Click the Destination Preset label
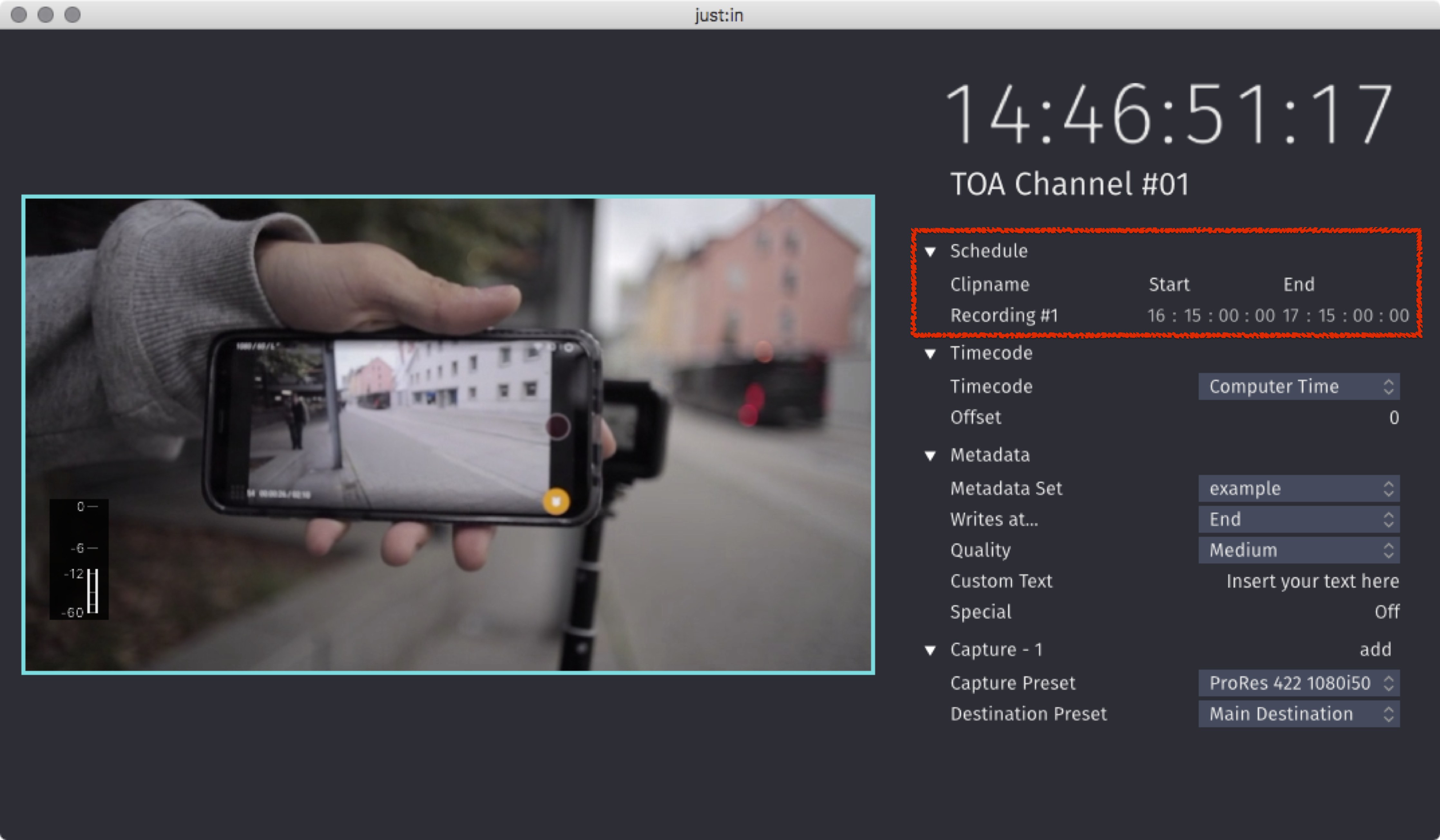1440x840 pixels. 1029,714
